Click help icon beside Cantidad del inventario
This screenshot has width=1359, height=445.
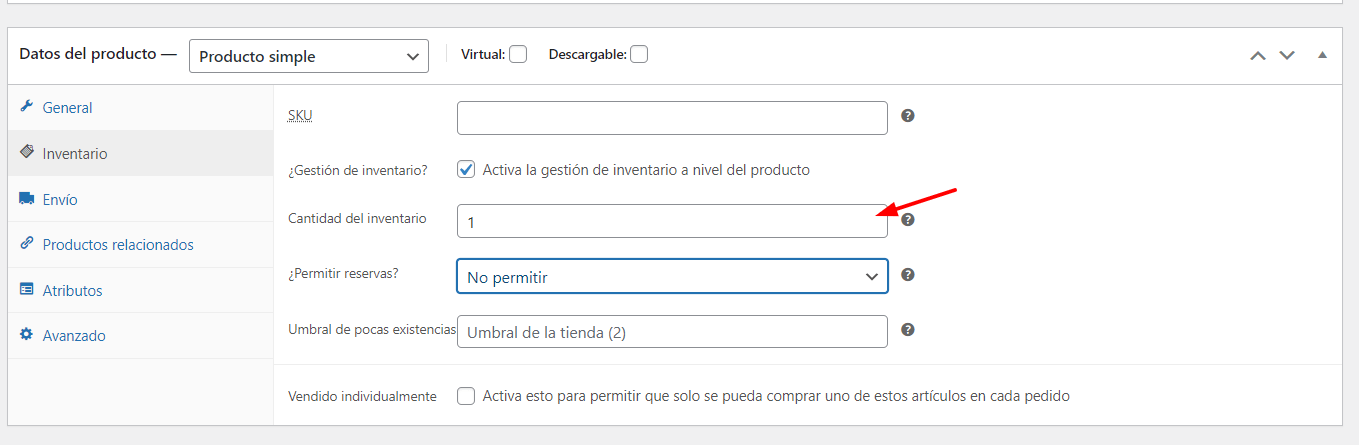908,220
